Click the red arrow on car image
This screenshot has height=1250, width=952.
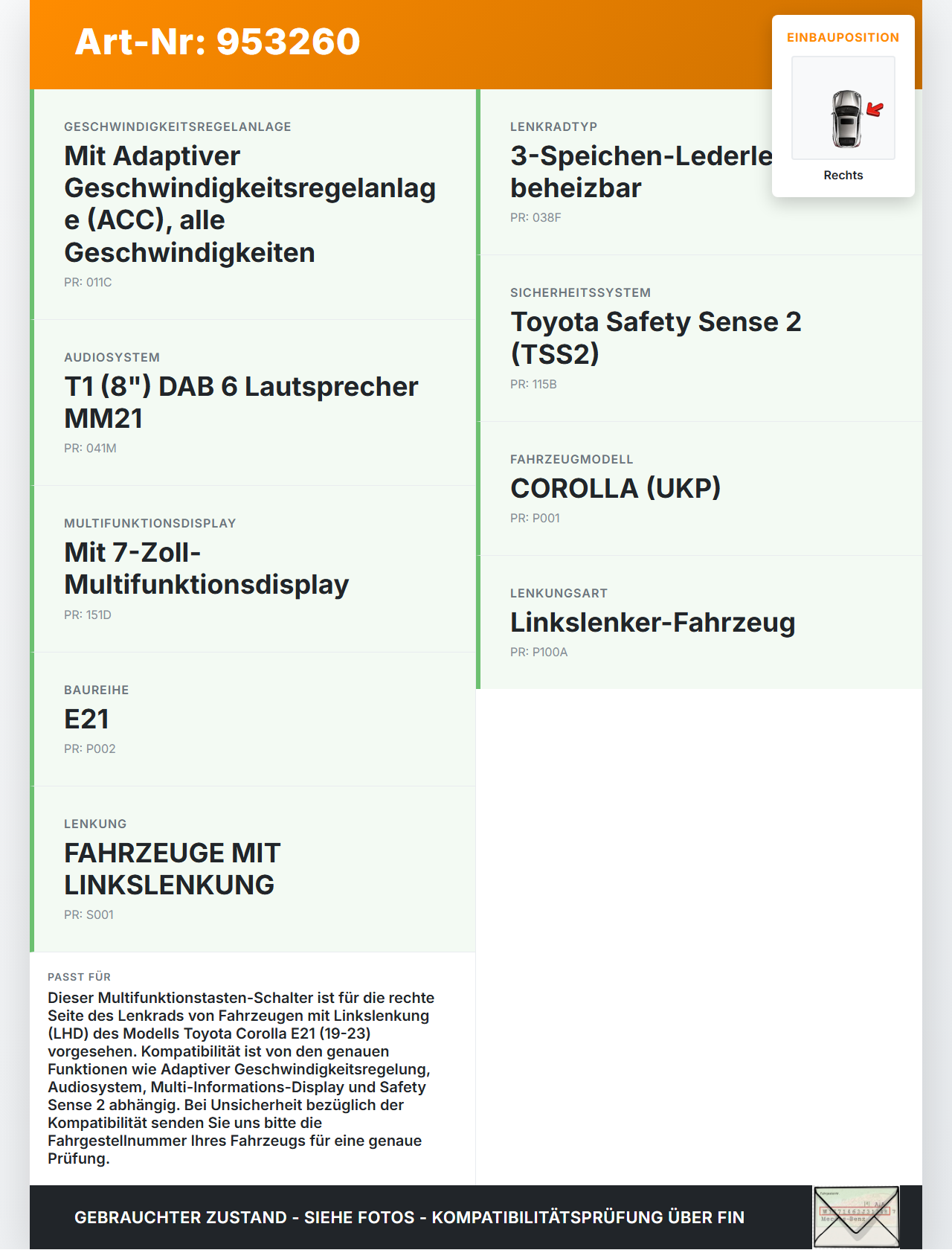click(x=875, y=110)
